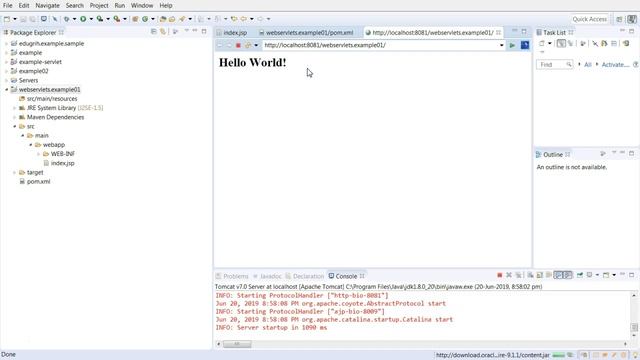The width and height of the screenshot is (640, 360).
Task: Click Collapse All in Package Explorer
Action: [154, 31]
